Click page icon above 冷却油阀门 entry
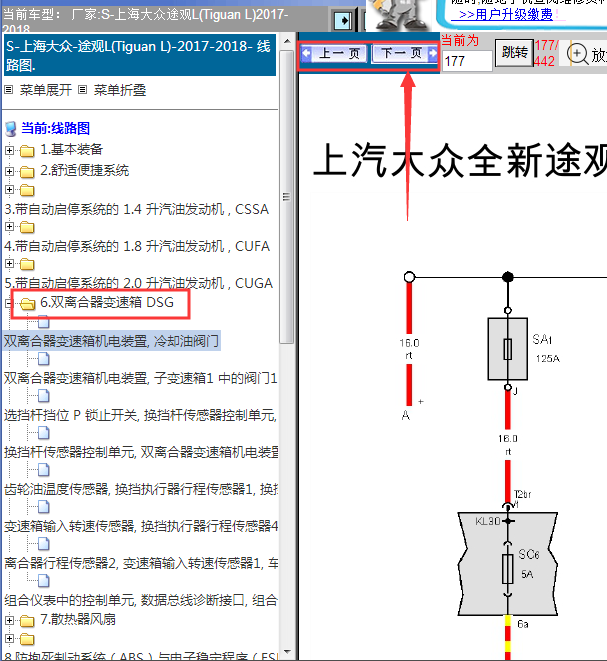This screenshot has height=661, width=607. [x=43, y=322]
